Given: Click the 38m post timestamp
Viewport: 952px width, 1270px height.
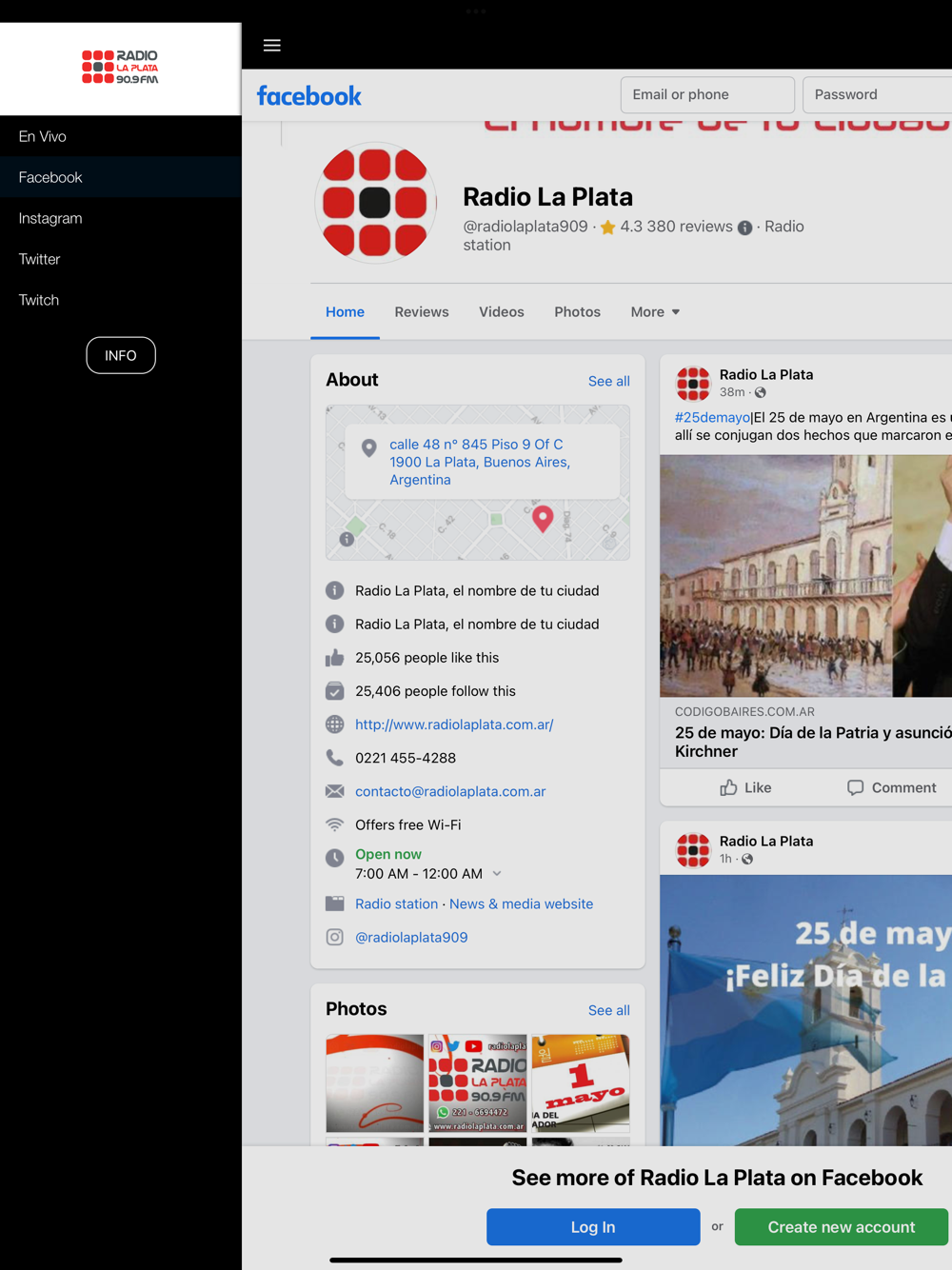Looking at the screenshot, I should (732, 392).
